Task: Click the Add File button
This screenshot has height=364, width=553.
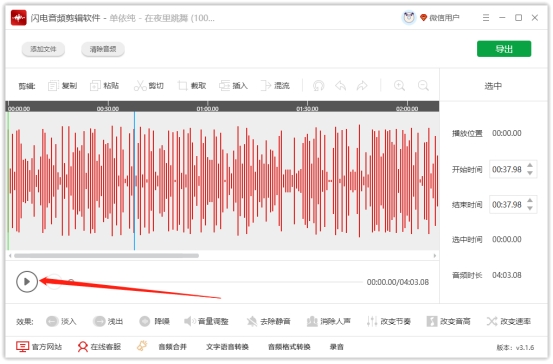Action: (43, 49)
